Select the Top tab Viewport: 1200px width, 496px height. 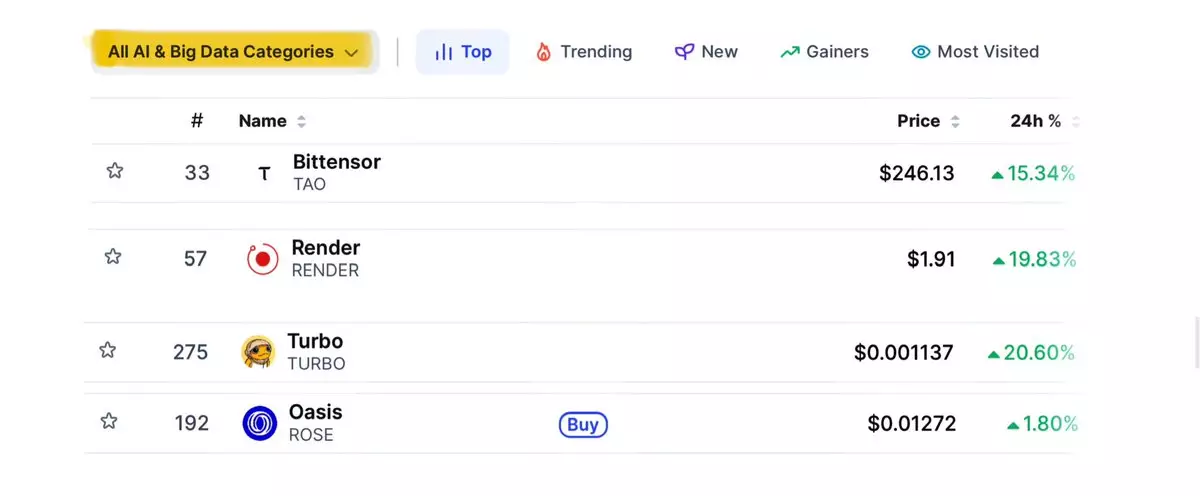click(462, 52)
